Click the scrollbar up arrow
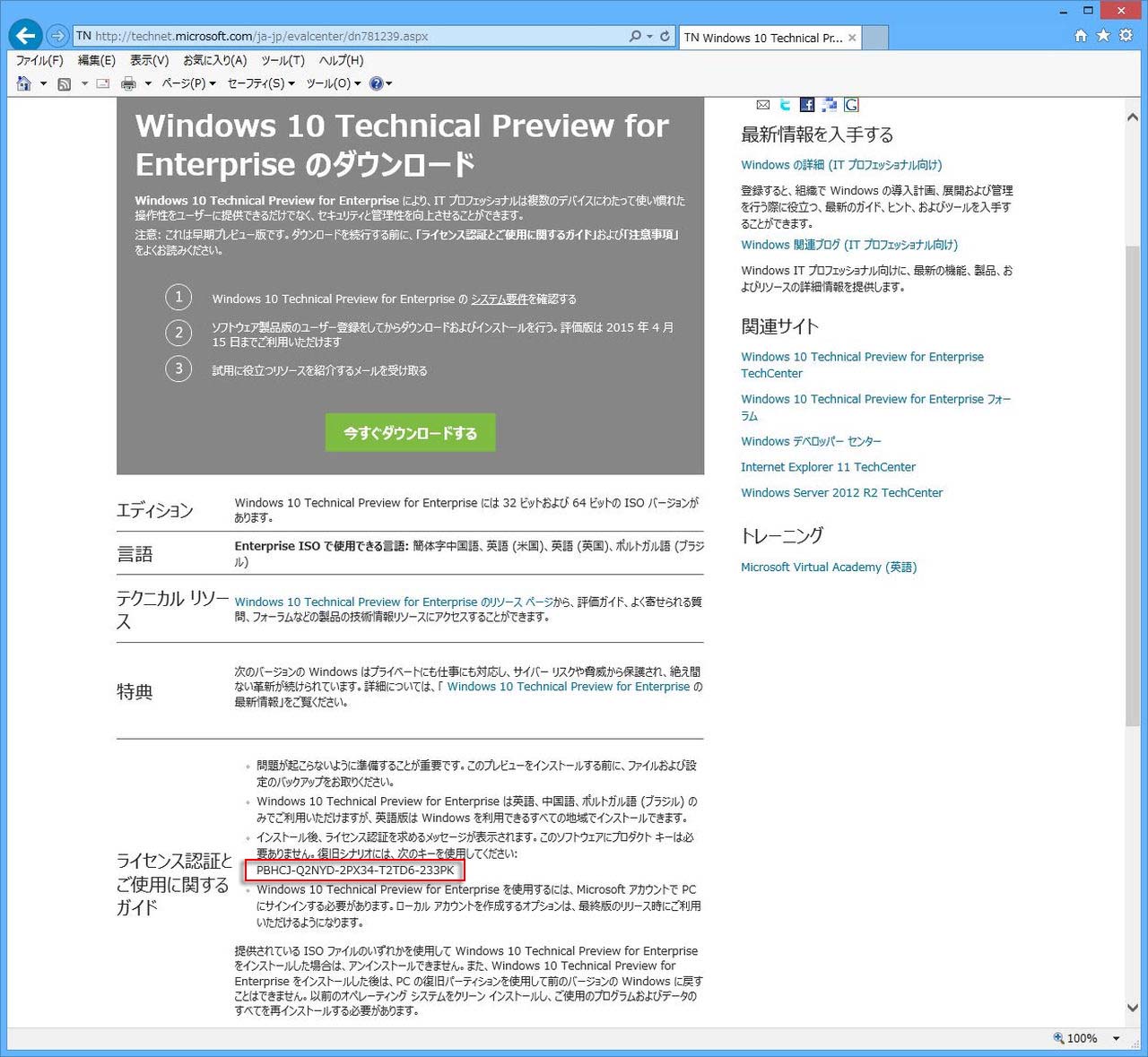 point(1132,117)
